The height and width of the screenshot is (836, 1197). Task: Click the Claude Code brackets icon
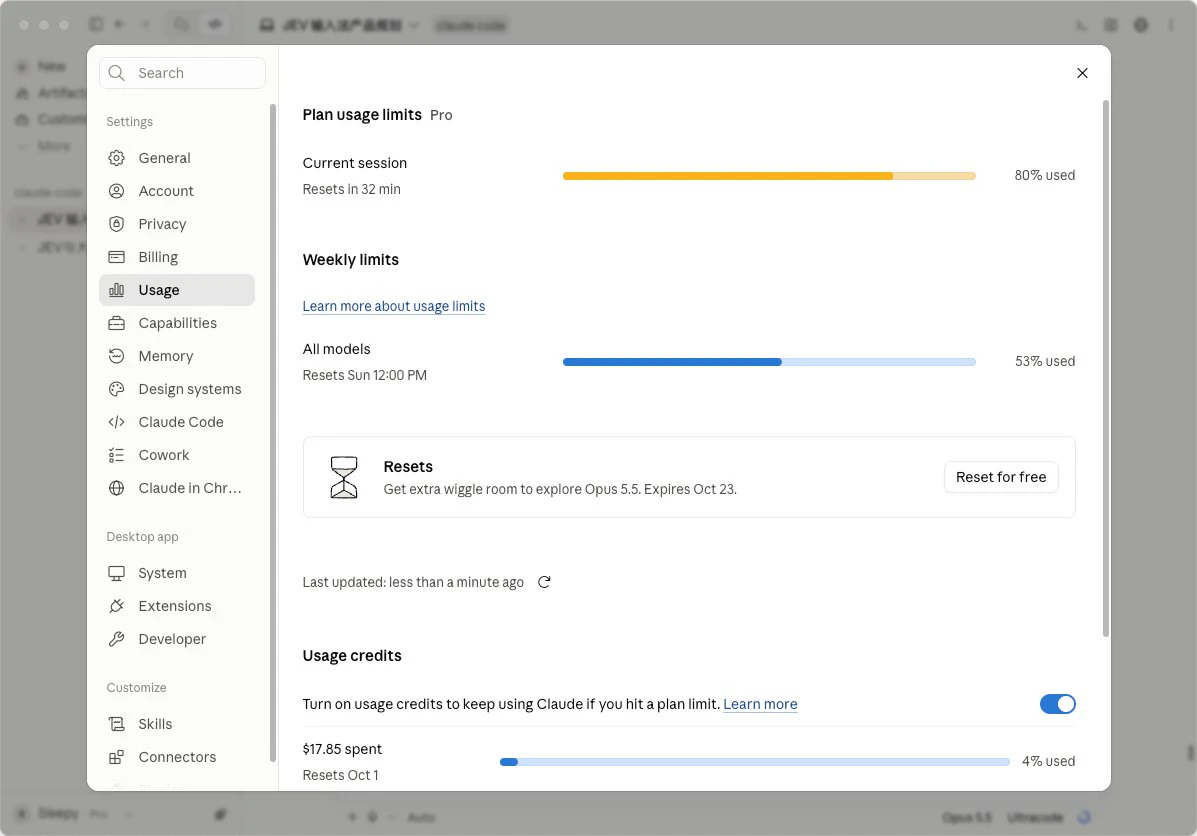[116, 422]
